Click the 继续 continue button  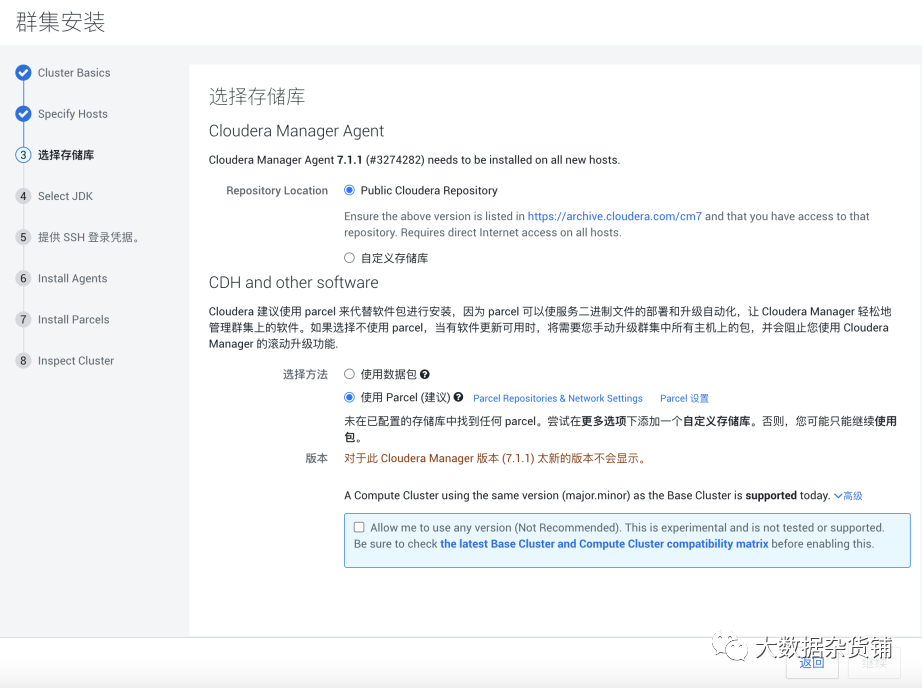coord(874,663)
